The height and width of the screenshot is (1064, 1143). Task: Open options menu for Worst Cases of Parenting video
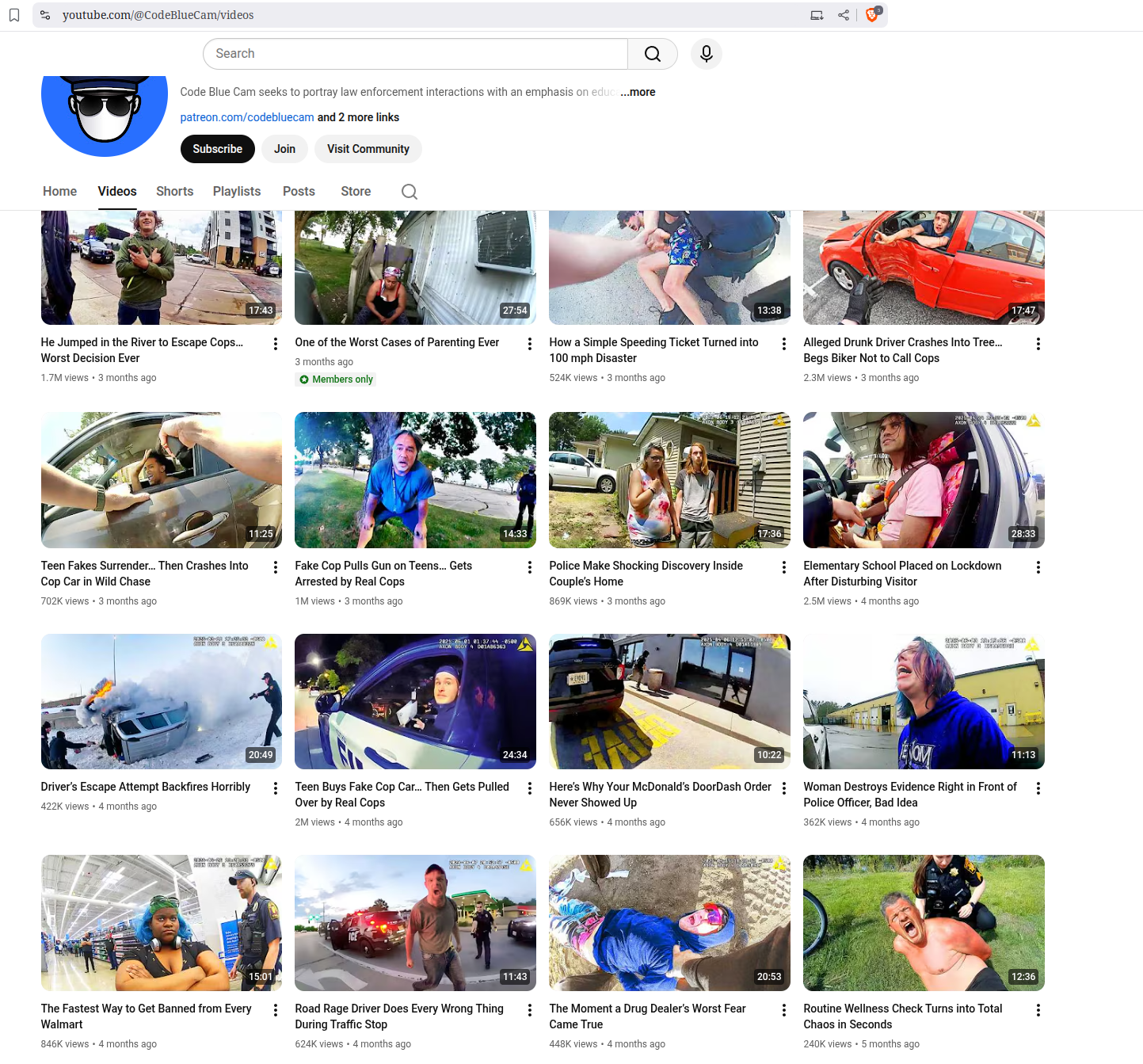click(x=529, y=344)
